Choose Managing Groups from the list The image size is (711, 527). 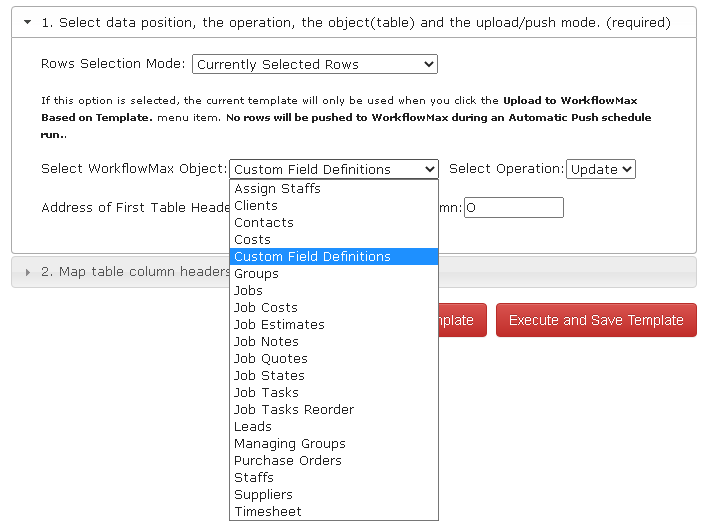334,444
